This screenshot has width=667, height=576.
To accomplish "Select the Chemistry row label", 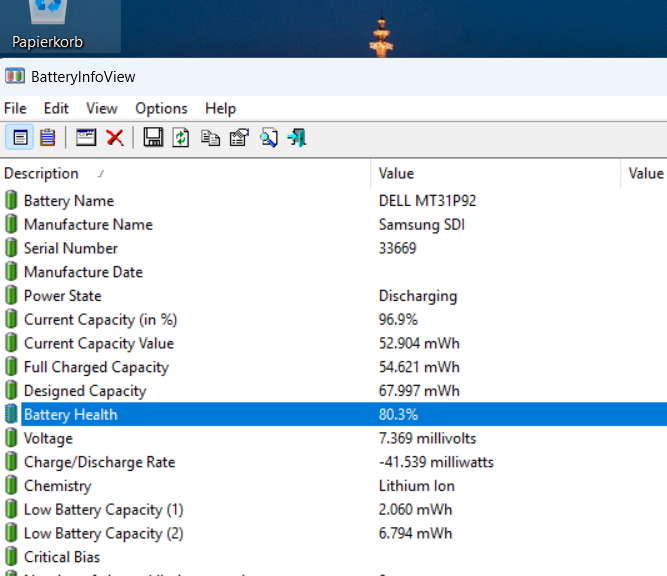I will point(57,486).
